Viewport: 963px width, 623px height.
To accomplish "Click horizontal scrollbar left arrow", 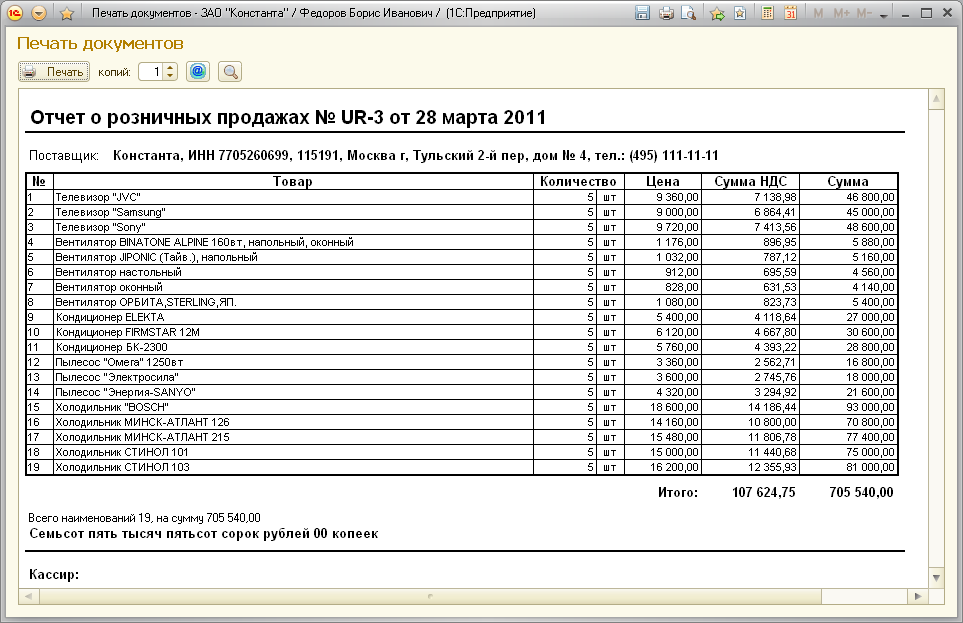I will coord(28,596).
